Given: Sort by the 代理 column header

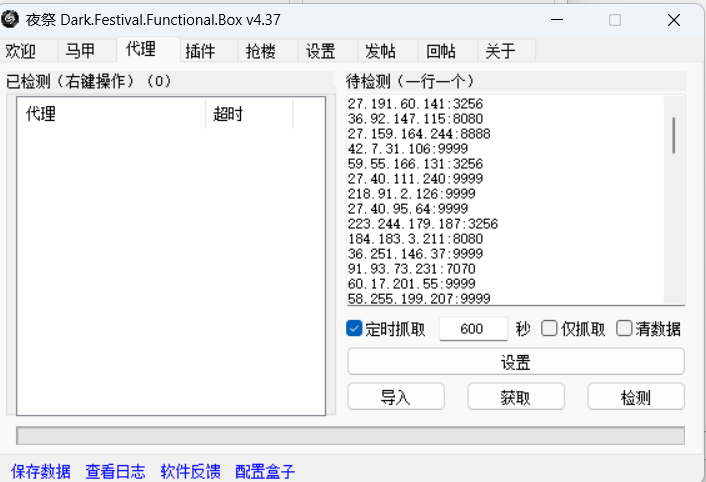Looking at the screenshot, I should point(111,113).
